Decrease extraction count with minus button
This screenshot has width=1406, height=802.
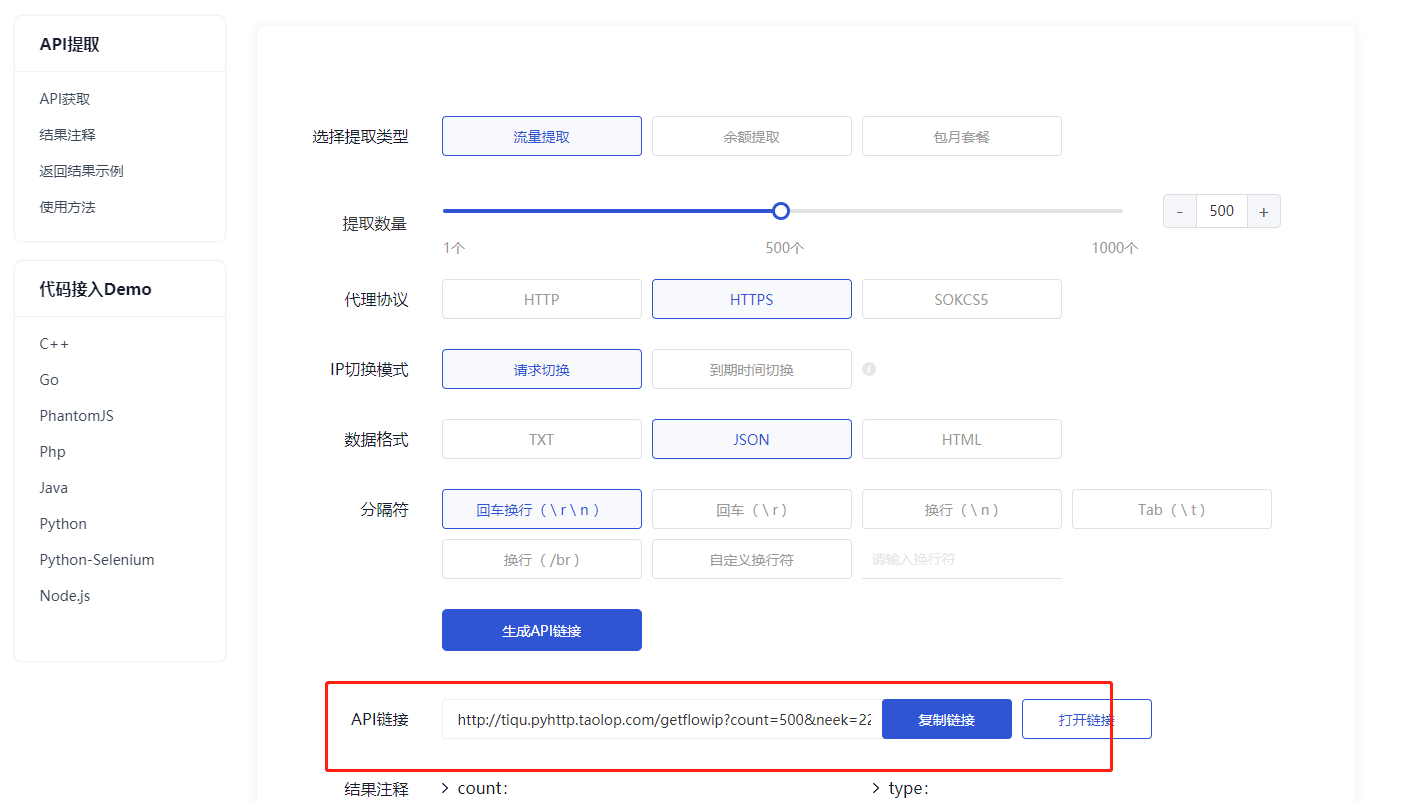(1180, 211)
